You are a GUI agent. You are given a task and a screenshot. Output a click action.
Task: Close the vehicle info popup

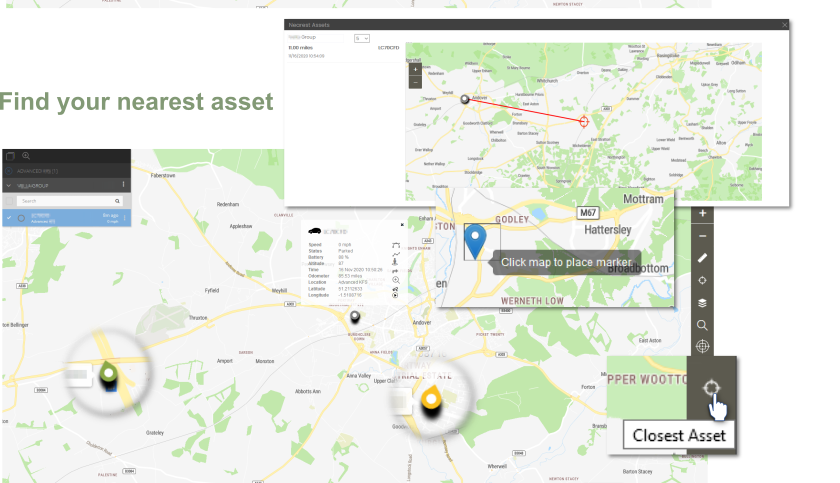pos(402,225)
